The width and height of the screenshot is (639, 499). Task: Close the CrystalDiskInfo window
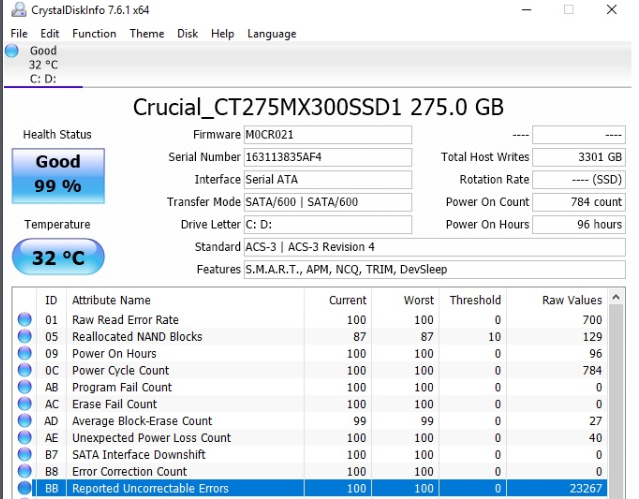(x=611, y=9)
